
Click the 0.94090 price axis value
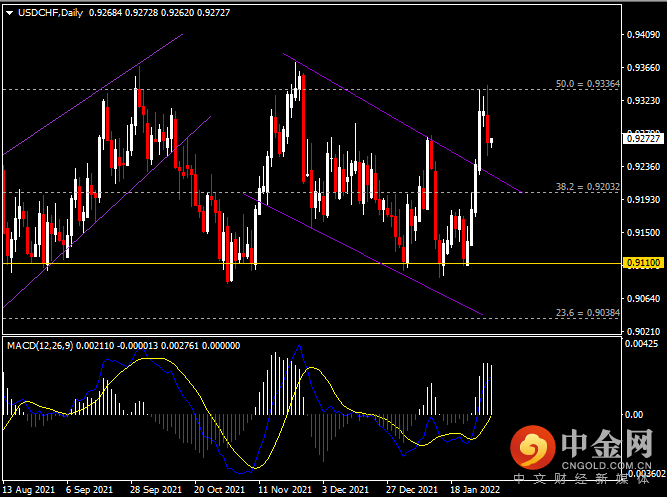point(644,34)
